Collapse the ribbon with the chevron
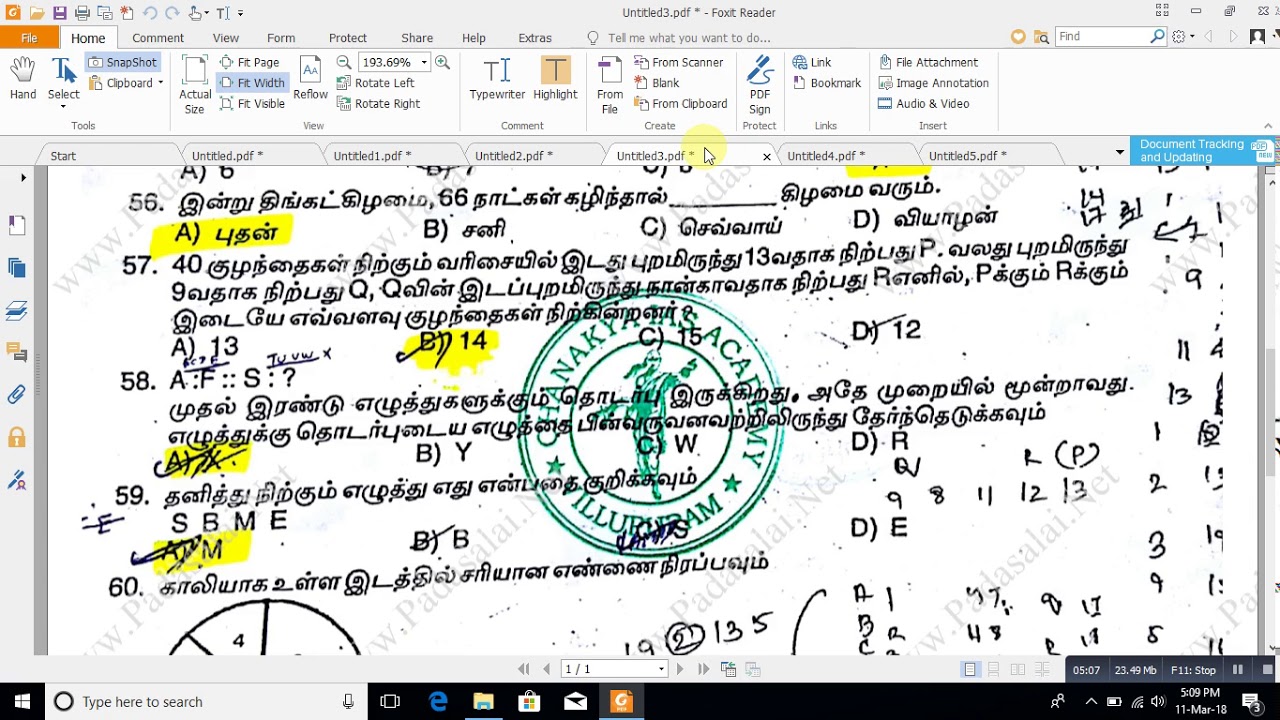The image size is (1280, 720). pos(1268,126)
